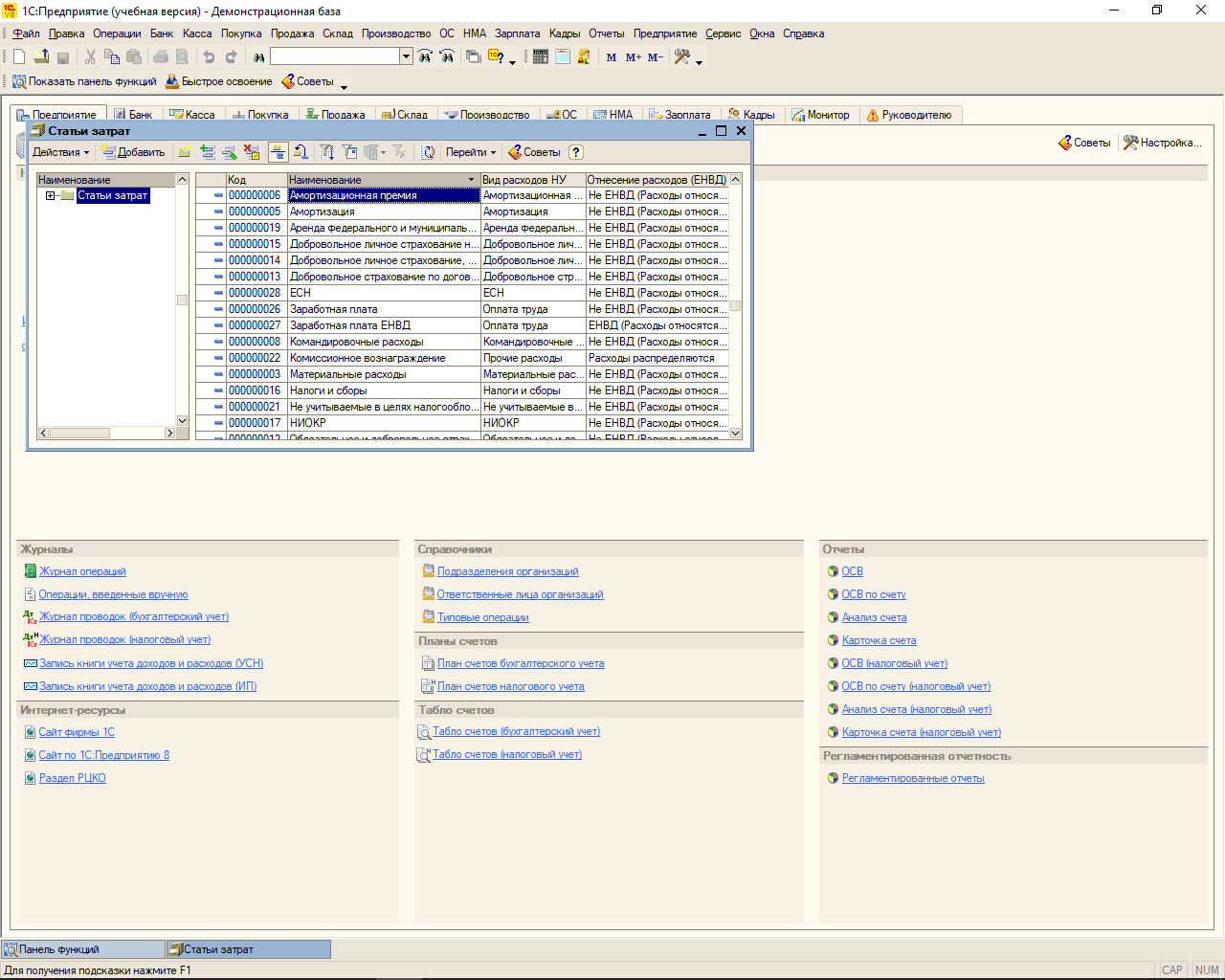Screen dimensions: 1225x980
Task: Click the Настройка... button
Action: point(1162,143)
